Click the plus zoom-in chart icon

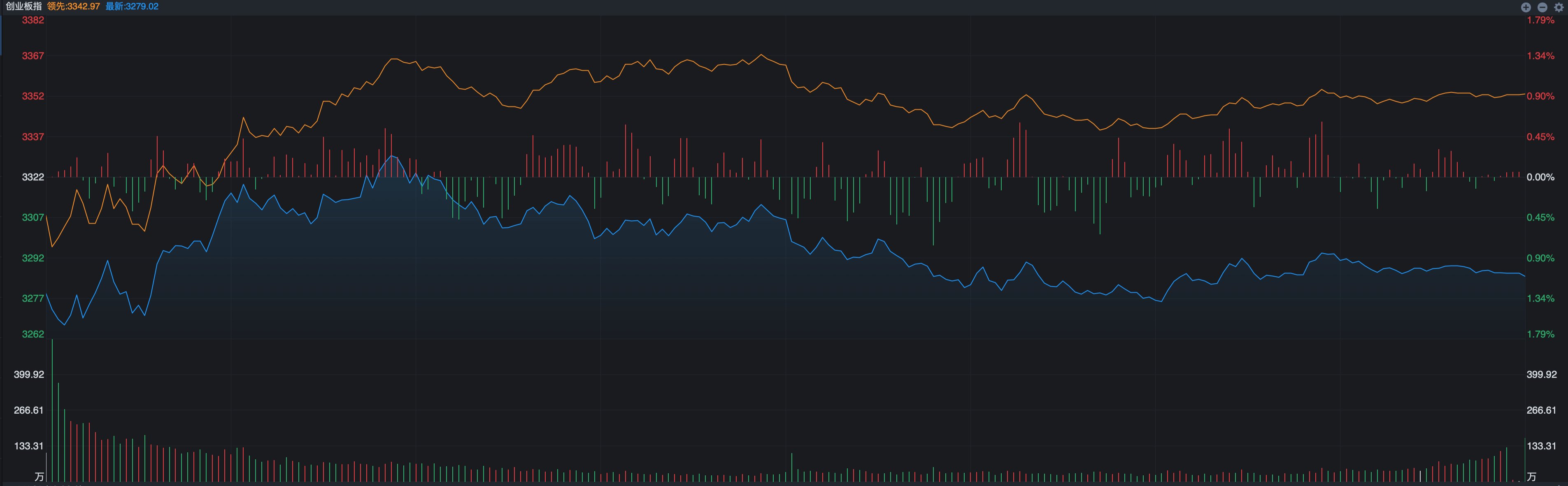coord(1526,7)
